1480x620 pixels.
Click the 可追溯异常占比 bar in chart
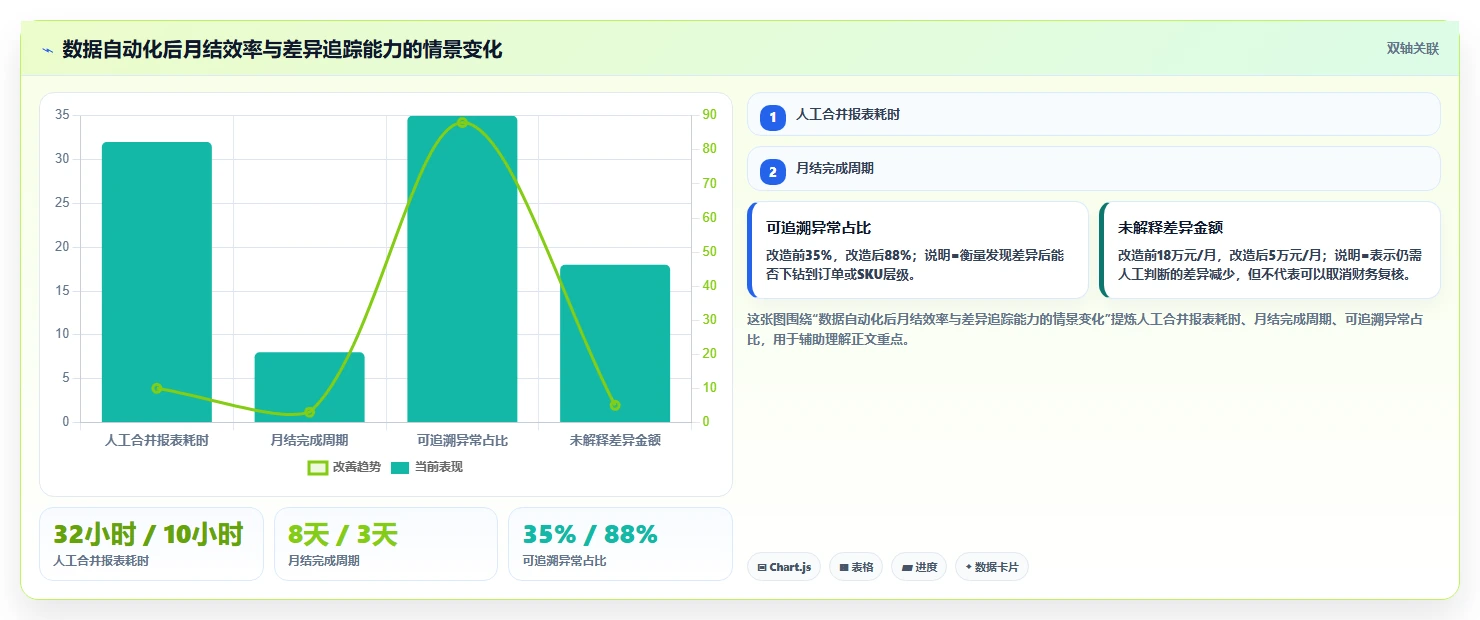click(x=462, y=269)
